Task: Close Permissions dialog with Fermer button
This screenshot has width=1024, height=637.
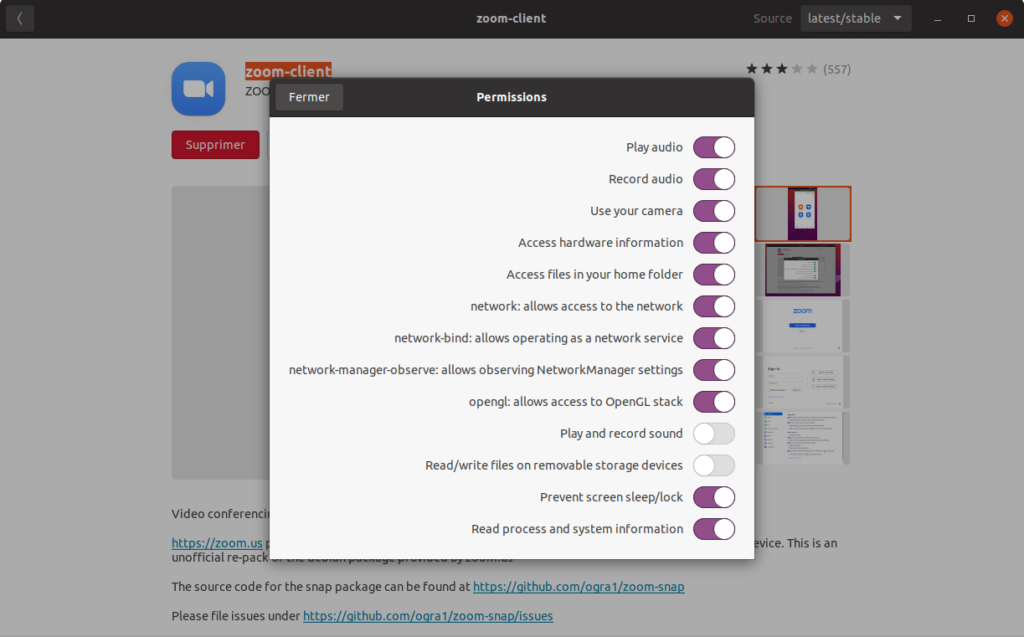Action: [x=309, y=97]
